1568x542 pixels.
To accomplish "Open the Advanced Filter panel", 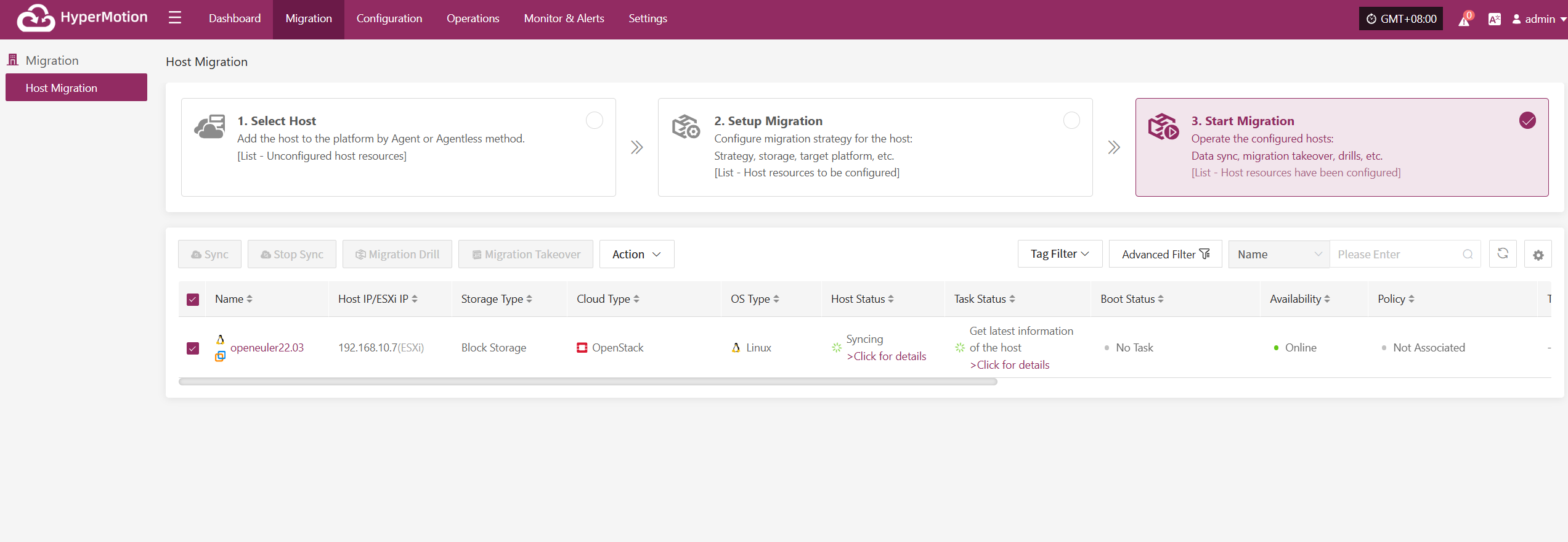I will (x=1165, y=254).
